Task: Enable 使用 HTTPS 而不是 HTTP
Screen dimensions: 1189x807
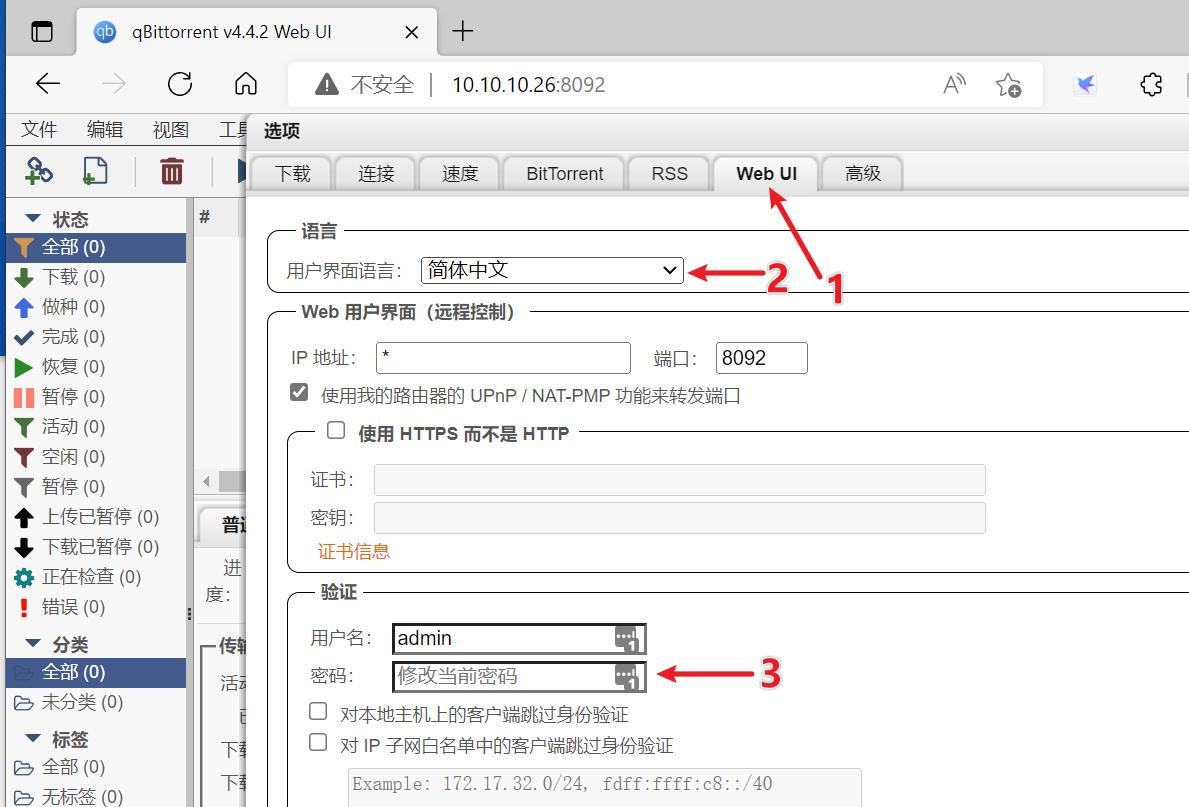Action: (x=336, y=431)
